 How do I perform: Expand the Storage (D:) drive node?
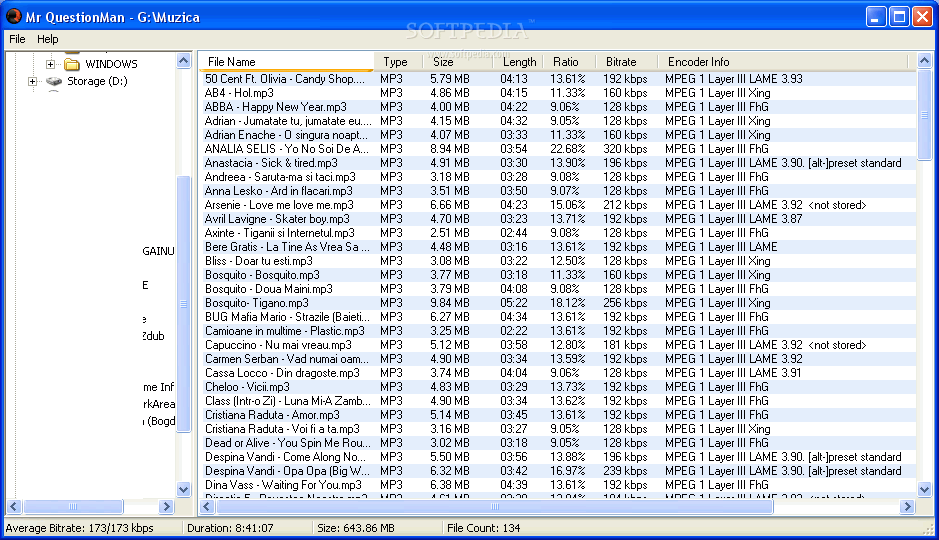(32, 81)
